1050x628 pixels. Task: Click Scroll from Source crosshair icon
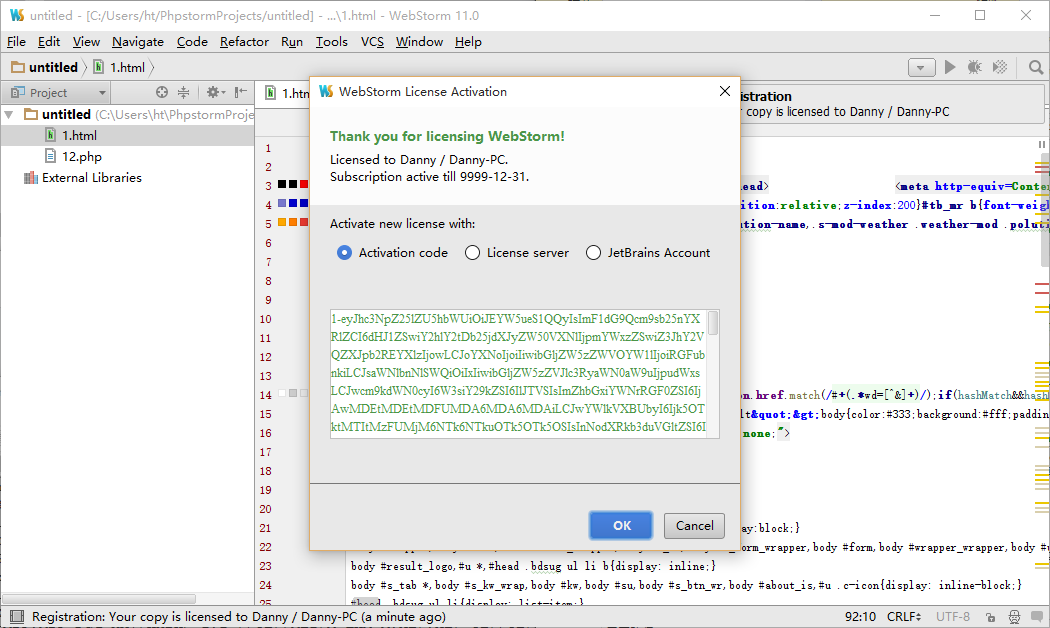[x=162, y=92]
